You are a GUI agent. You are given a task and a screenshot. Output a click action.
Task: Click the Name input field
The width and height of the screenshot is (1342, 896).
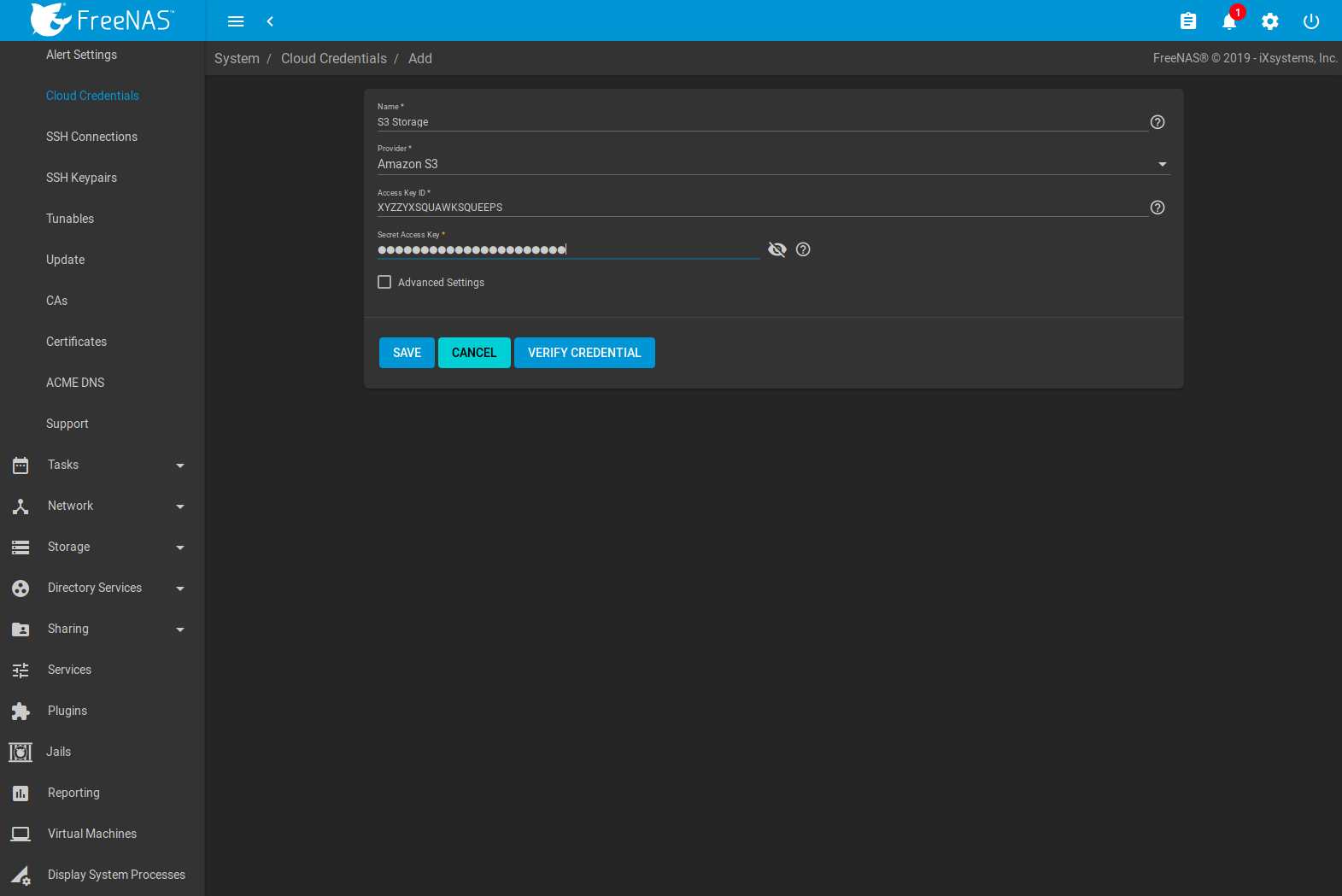(763, 122)
